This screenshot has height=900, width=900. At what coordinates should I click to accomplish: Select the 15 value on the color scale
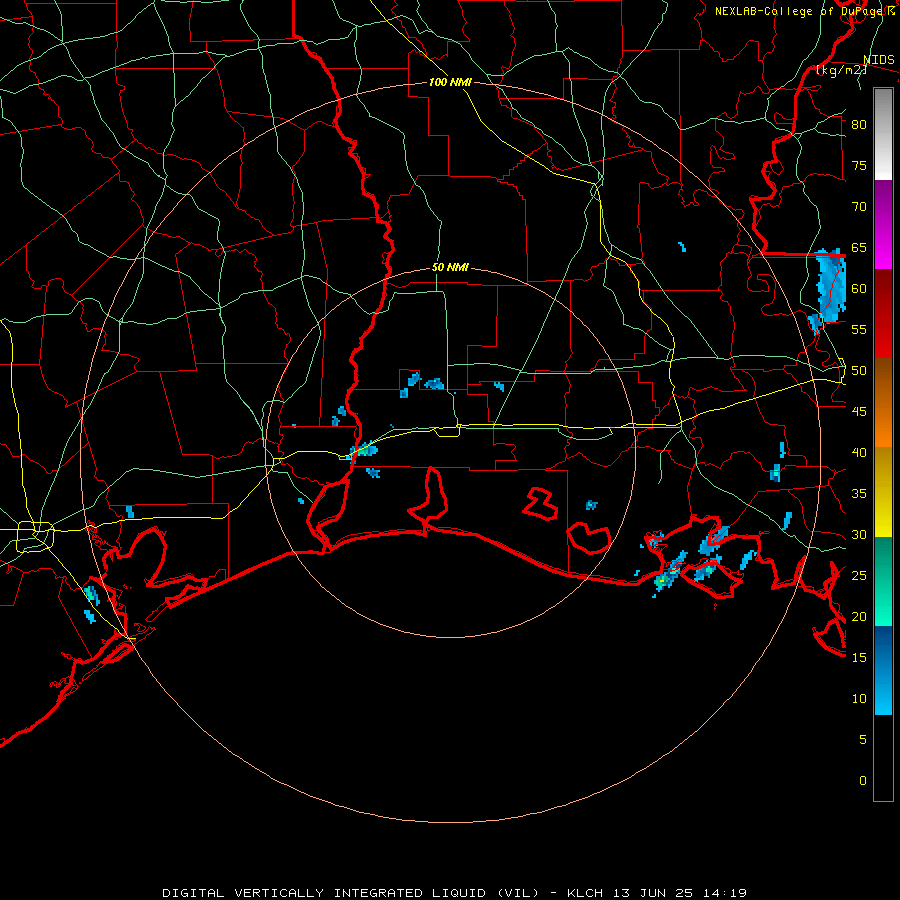coord(859,658)
